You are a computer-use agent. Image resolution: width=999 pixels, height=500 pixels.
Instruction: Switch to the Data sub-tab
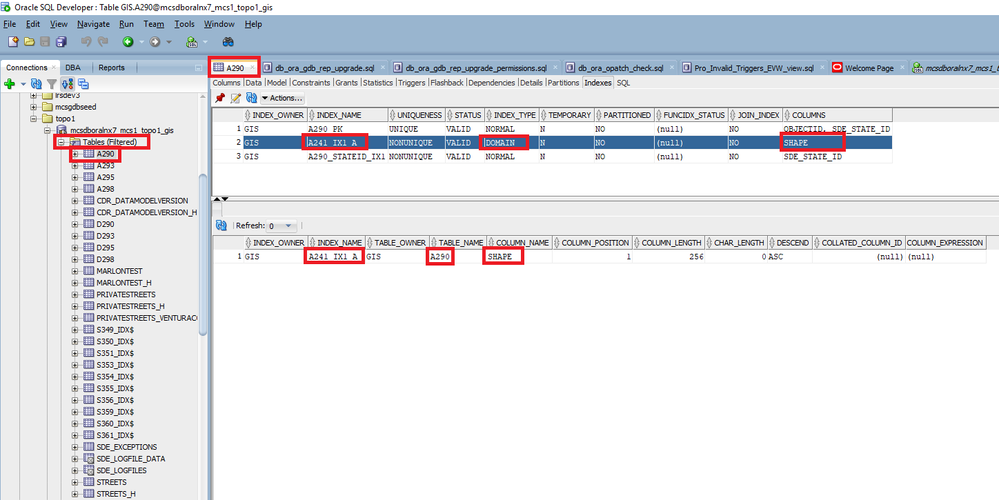coord(254,83)
